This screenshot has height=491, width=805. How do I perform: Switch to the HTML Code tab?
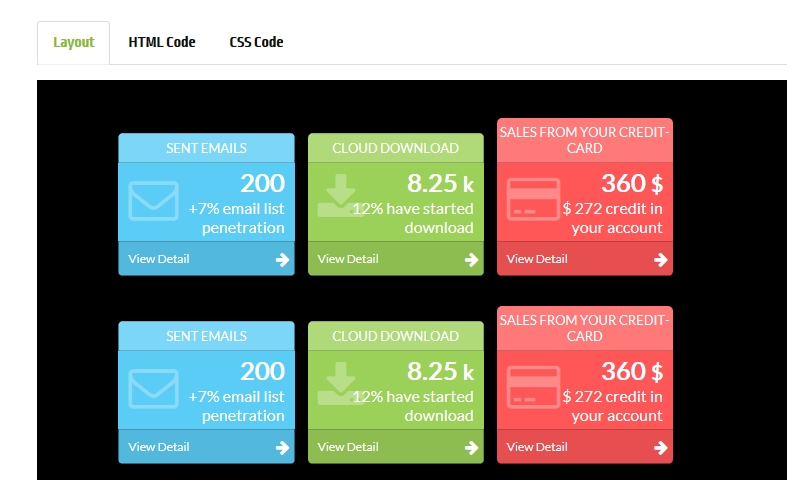tap(162, 42)
